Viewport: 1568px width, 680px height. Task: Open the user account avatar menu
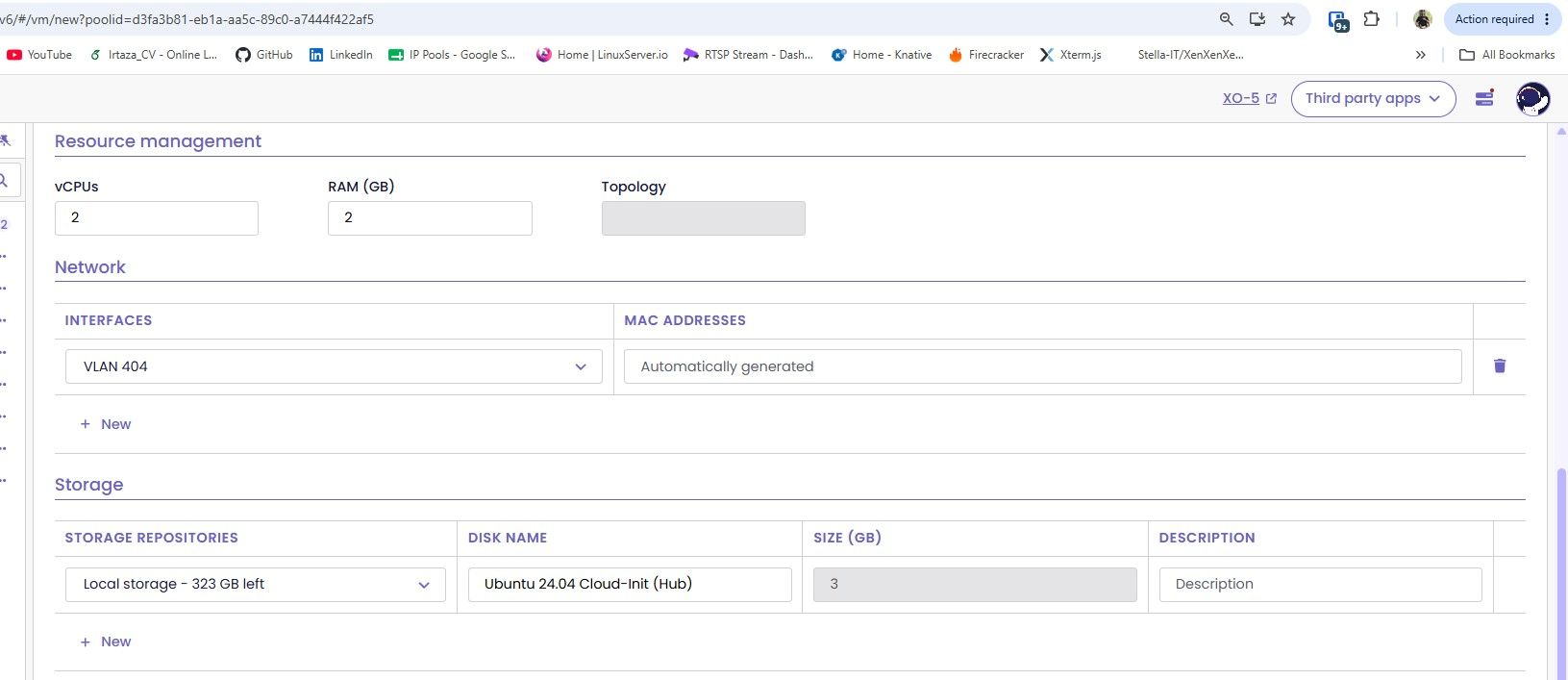pos(1532,98)
